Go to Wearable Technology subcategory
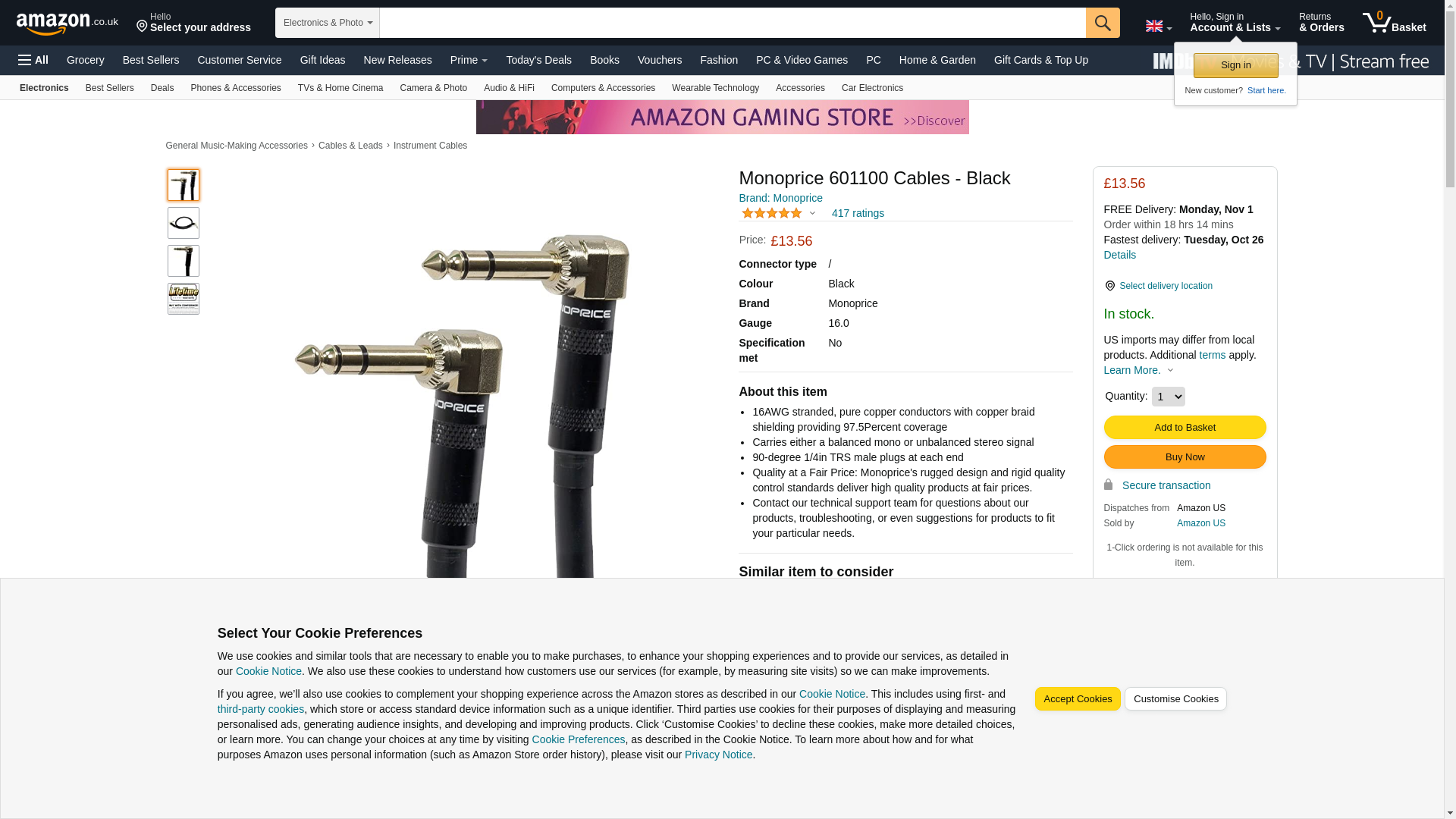 click(715, 88)
